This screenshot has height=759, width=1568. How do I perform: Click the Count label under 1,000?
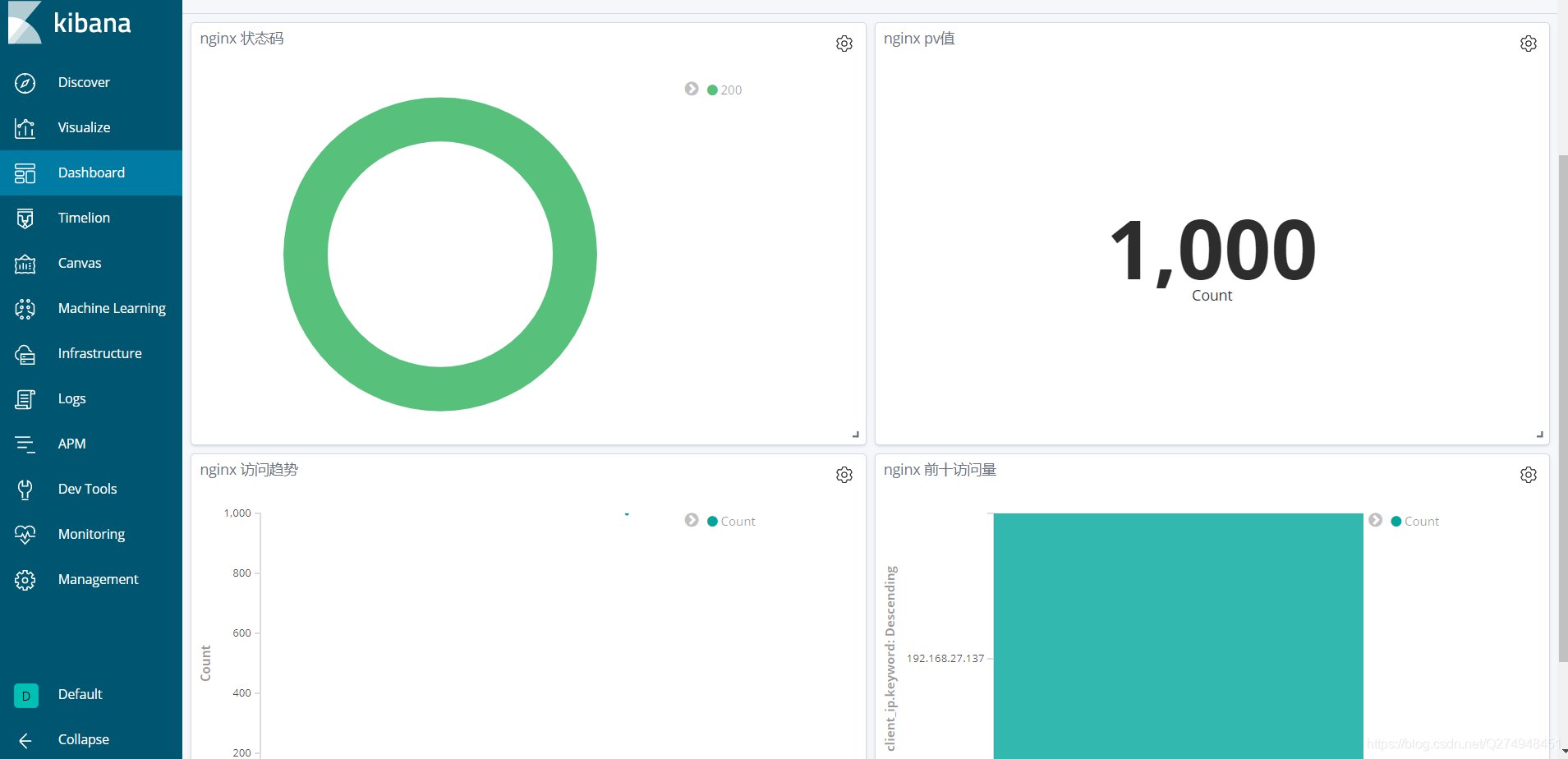click(1212, 296)
